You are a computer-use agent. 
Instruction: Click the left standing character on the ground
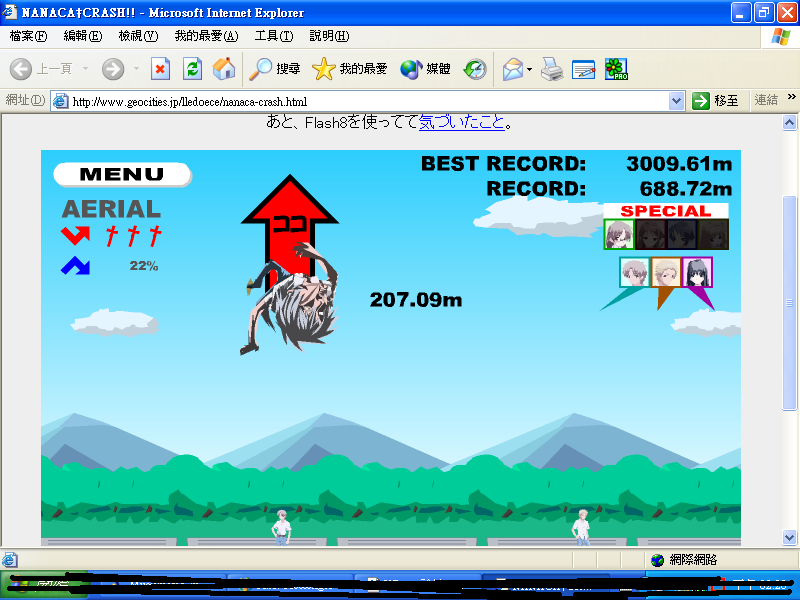pos(281,527)
